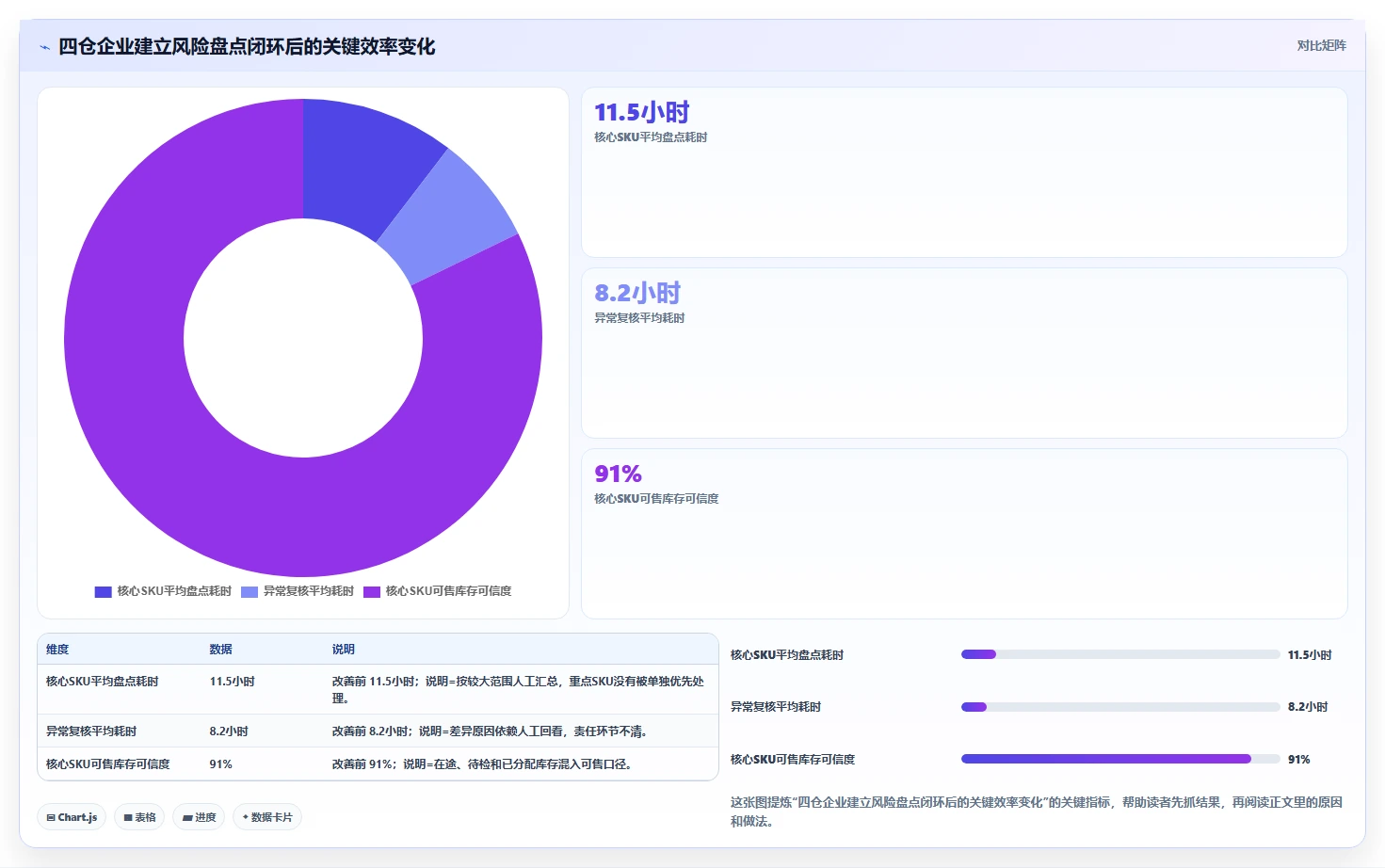Click progress bar for 核心SKU可售库存可信度
Screen dimensions: 1385x868
[x=1120, y=759]
